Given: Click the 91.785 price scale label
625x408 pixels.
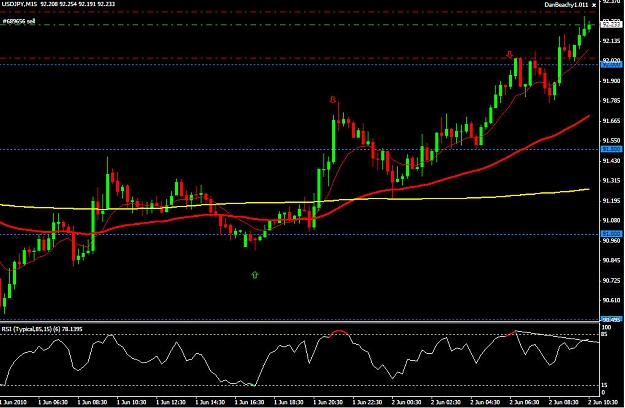Looking at the screenshot, I should [x=612, y=100].
